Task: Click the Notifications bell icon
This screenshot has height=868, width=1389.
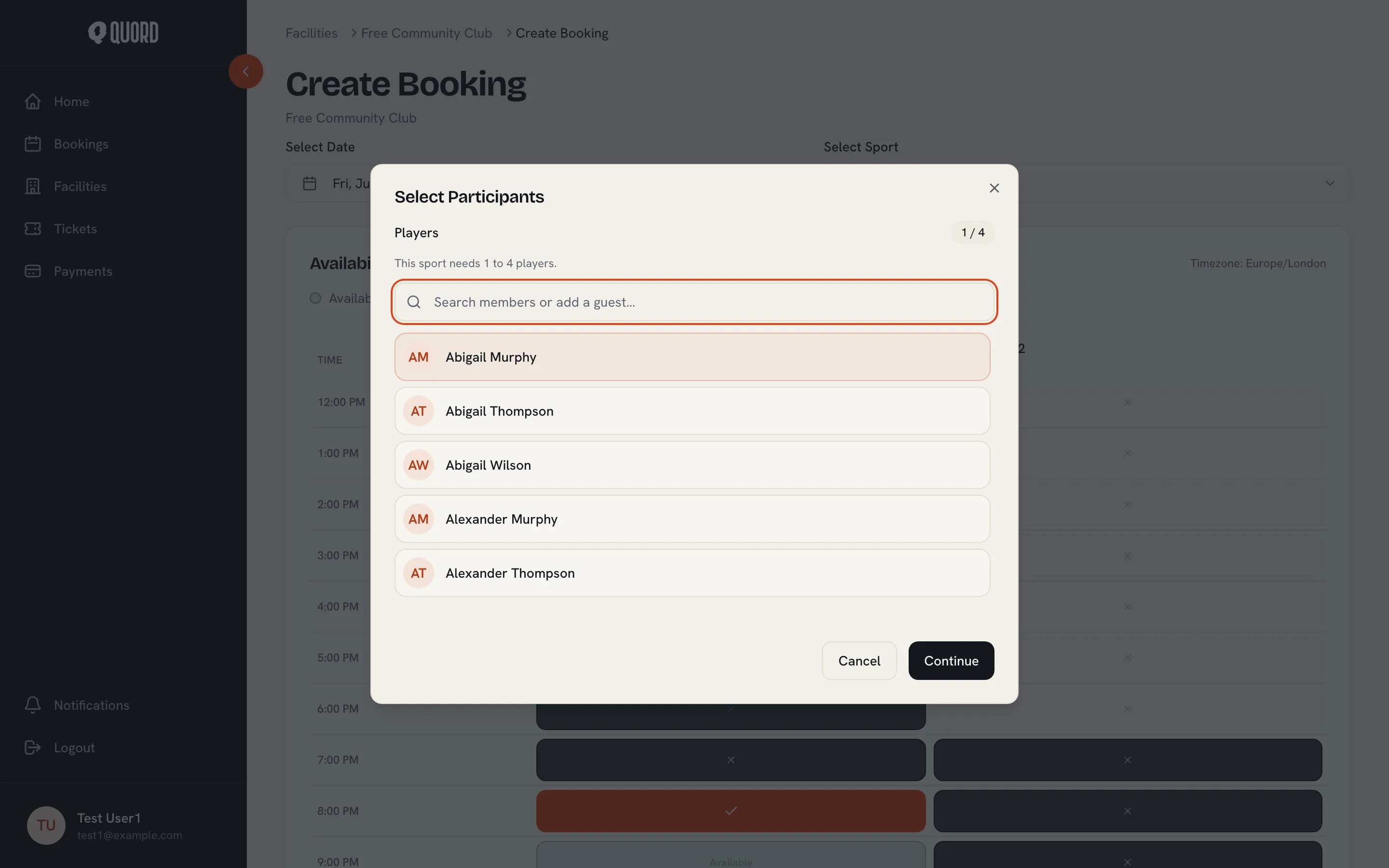Action: click(x=33, y=705)
